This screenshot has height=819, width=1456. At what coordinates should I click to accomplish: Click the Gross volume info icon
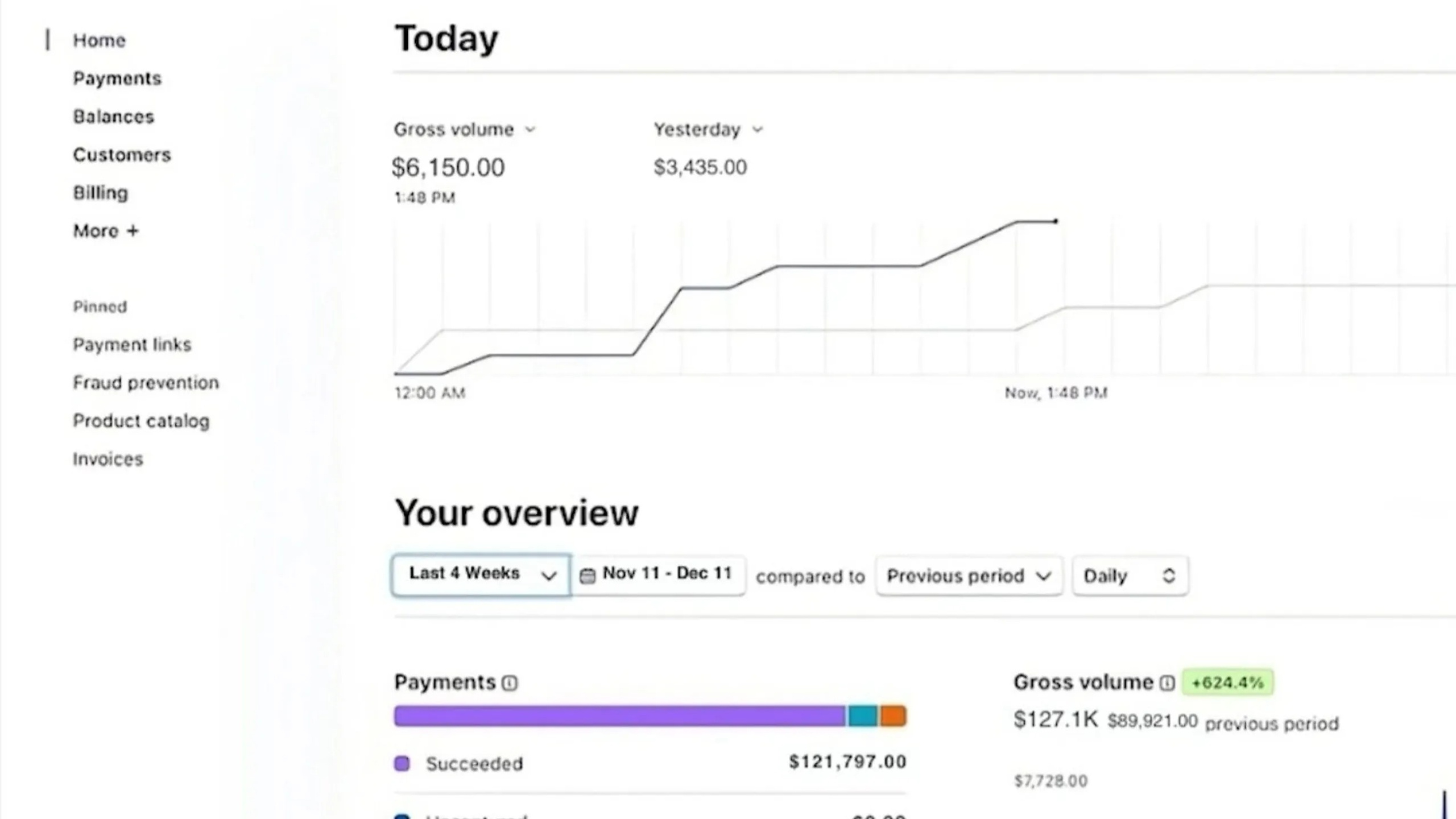pyautogui.click(x=1167, y=682)
